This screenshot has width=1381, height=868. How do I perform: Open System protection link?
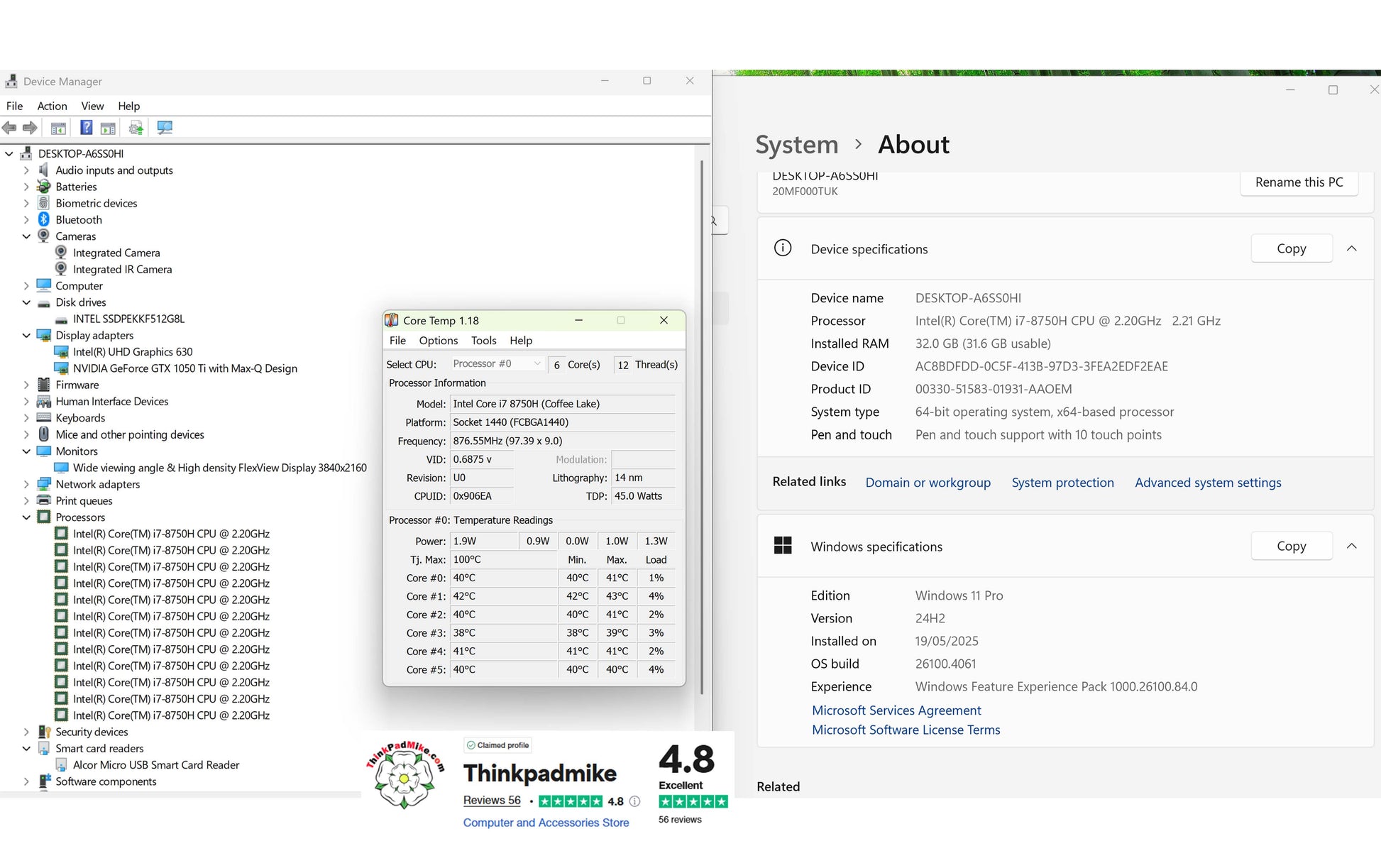[1062, 483]
